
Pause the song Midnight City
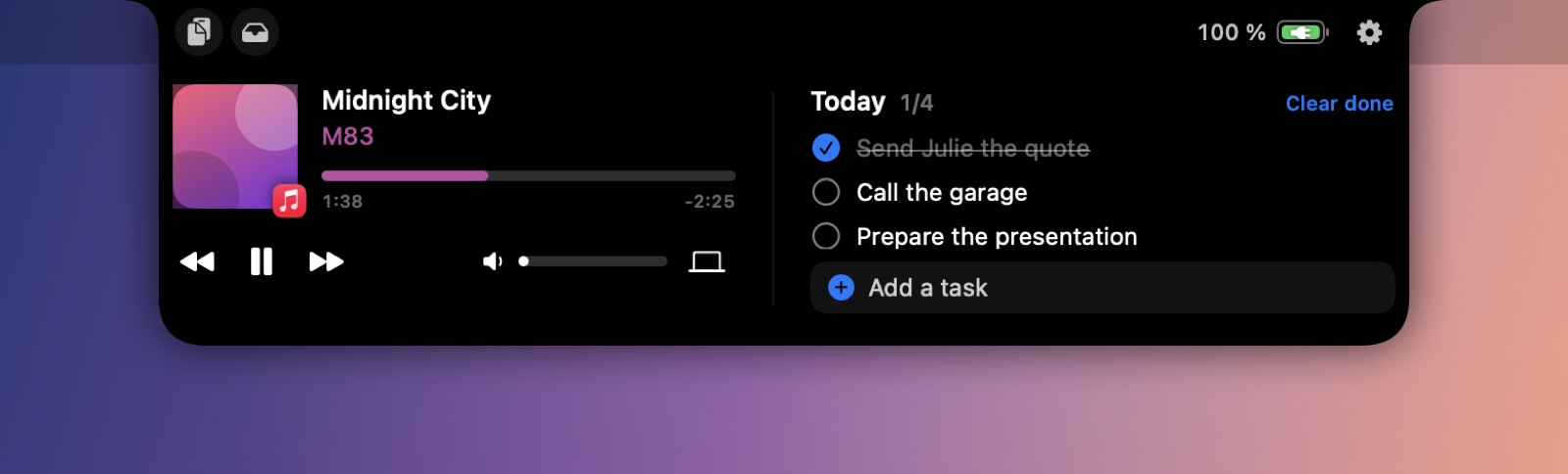tap(261, 261)
